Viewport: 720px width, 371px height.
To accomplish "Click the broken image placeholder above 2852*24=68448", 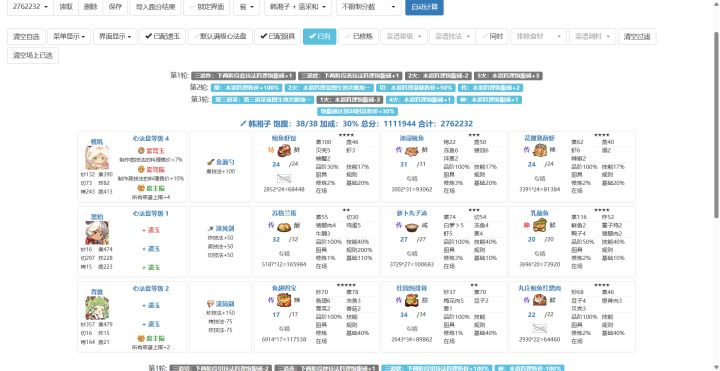I will click(284, 178).
